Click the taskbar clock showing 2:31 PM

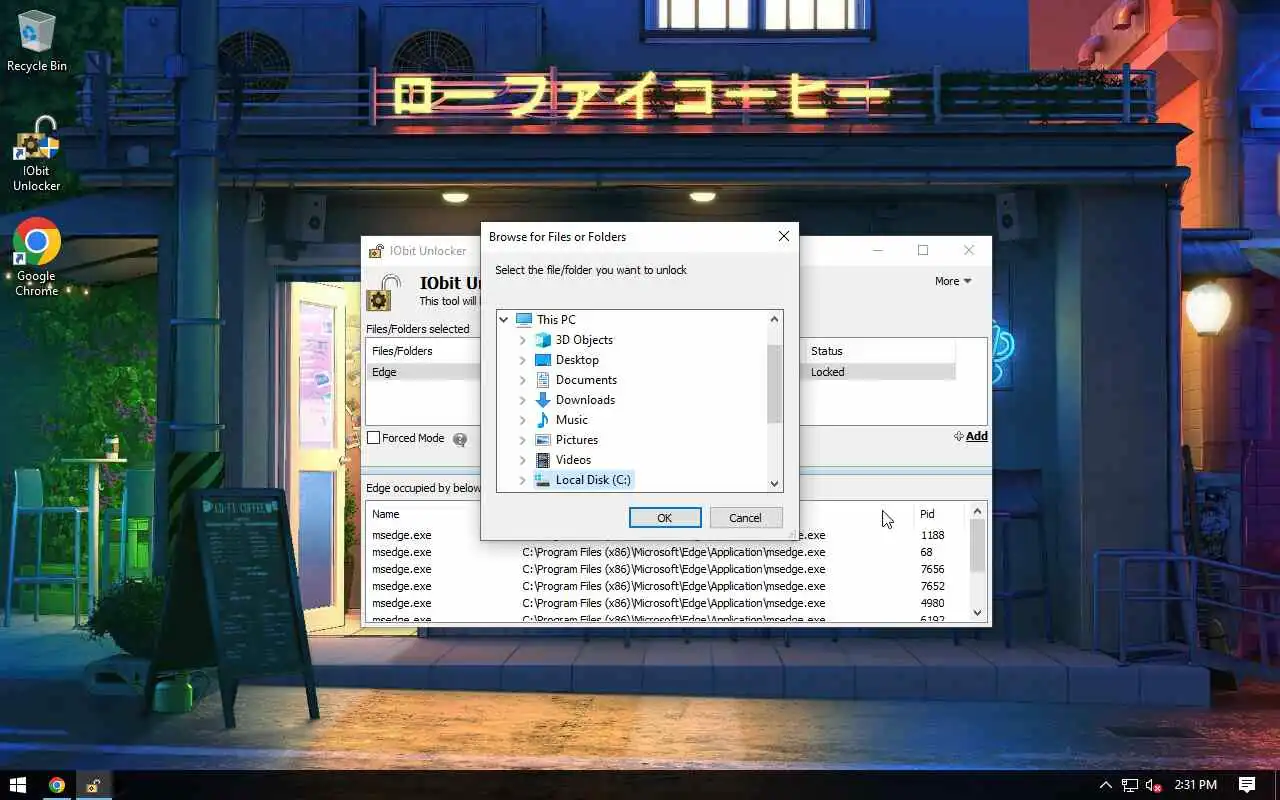[1196, 785]
